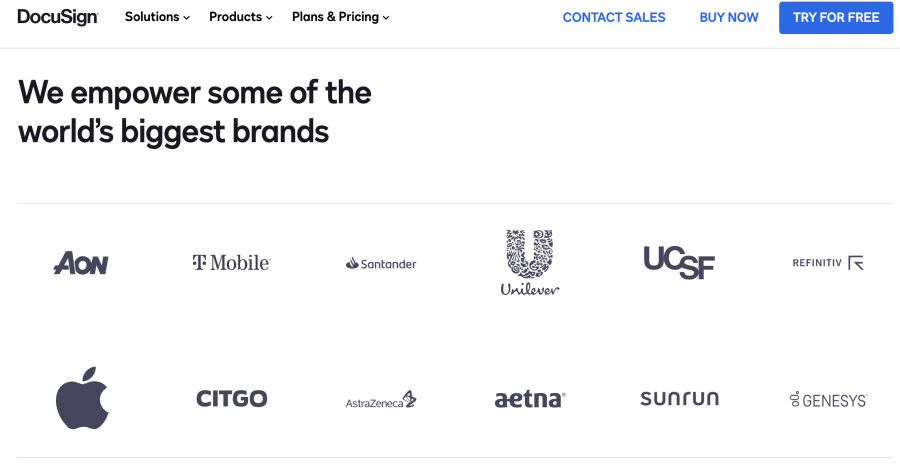900x474 pixels.
Task: Open the Plans & Pricing dropdown
Action: pos(340,17)
